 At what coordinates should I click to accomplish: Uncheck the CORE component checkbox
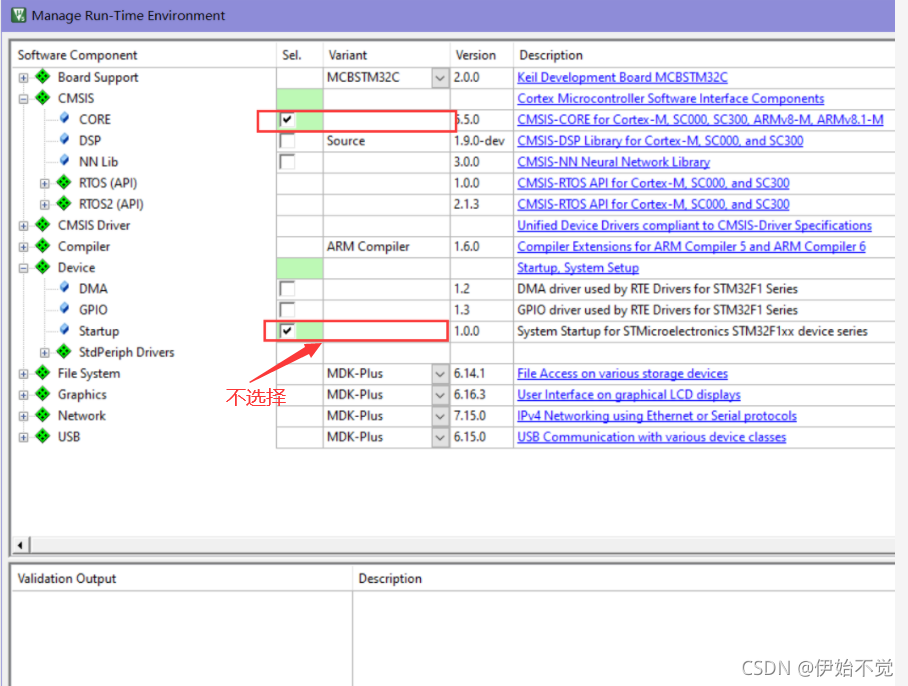pyautogui.click(x=287, y=119)
